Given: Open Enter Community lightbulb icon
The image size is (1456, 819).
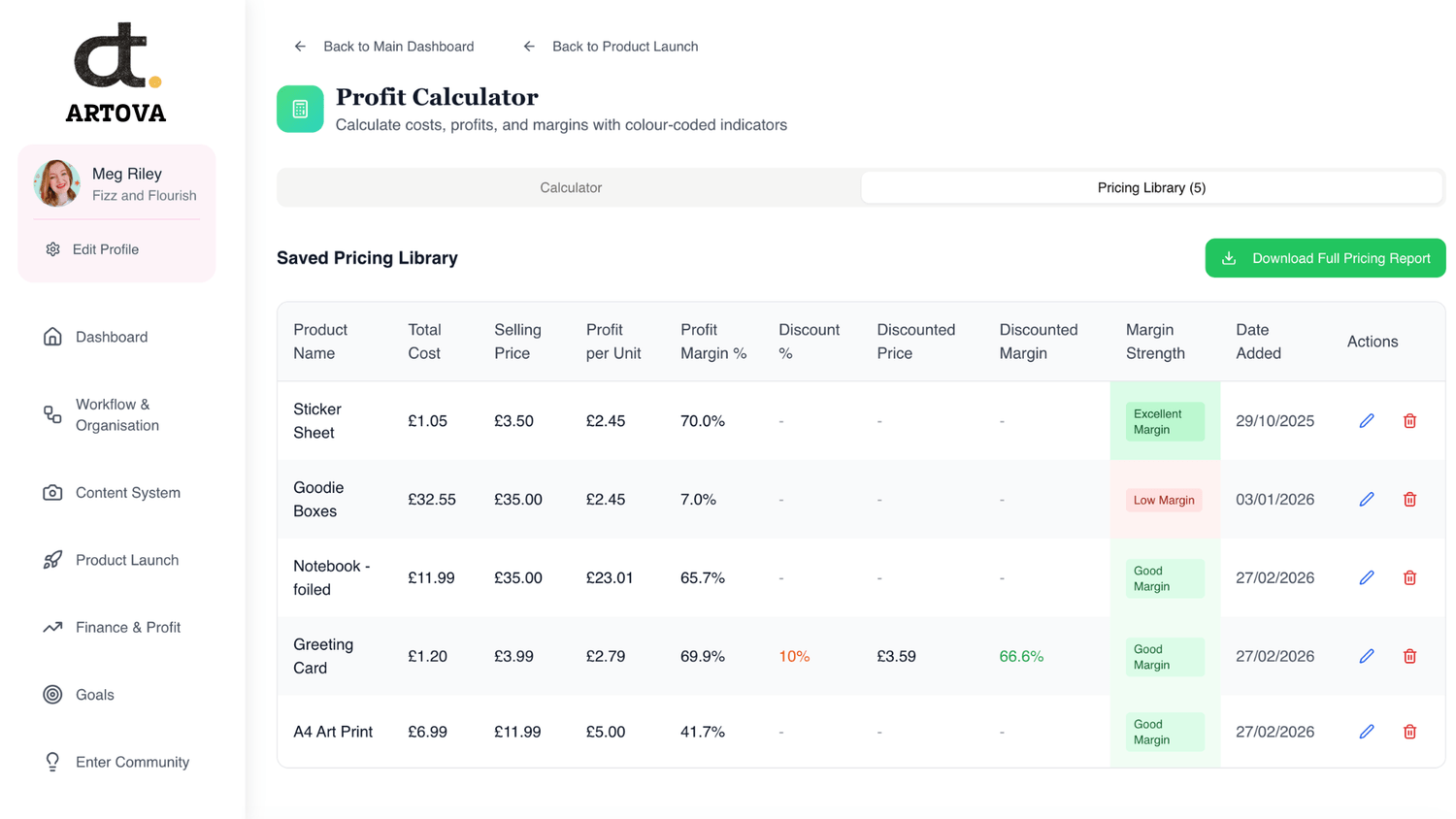Looking at the screenshot, I should click(x=52, y=762).
